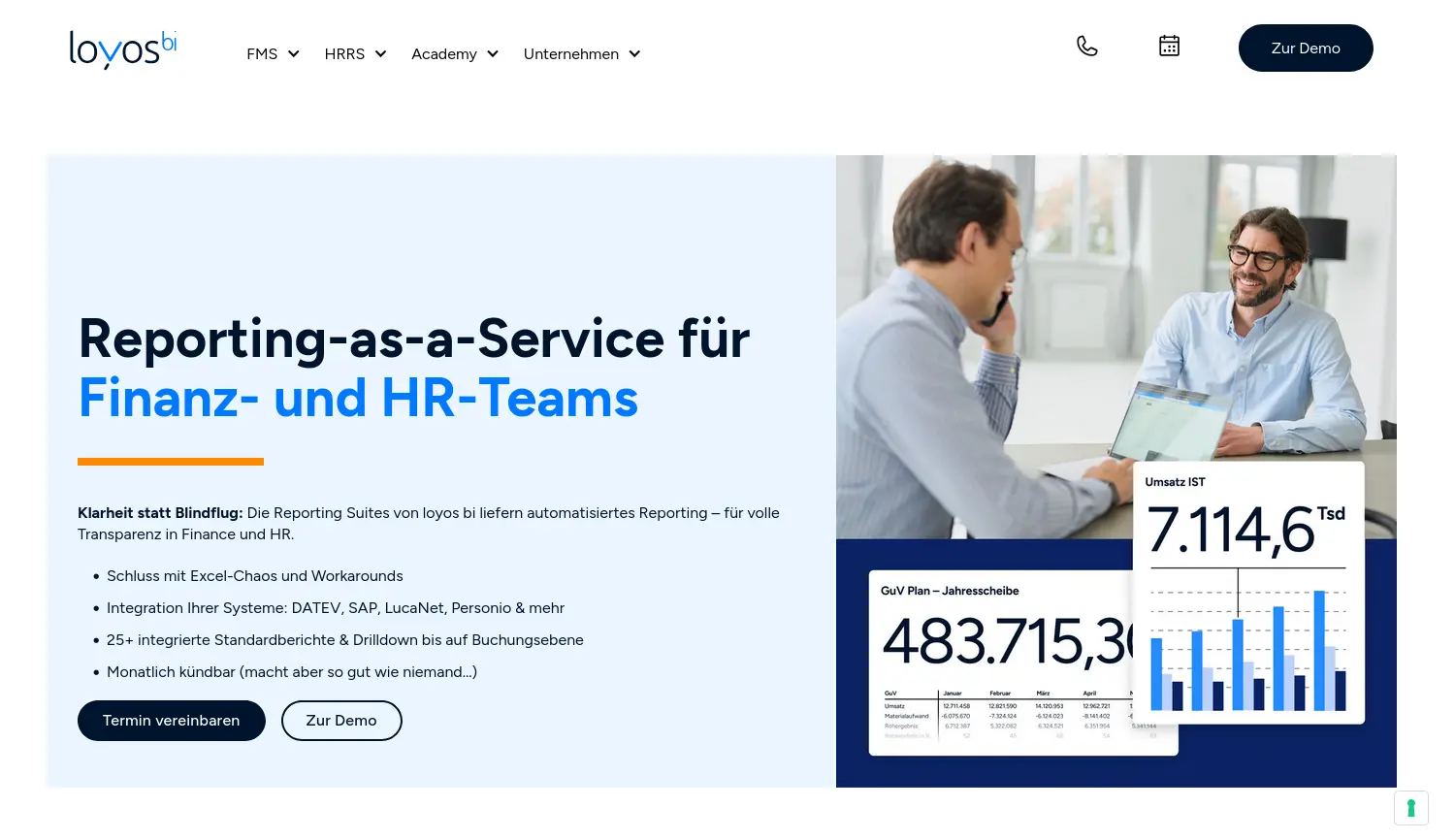Select the FMS menu item

pos(262,53)
